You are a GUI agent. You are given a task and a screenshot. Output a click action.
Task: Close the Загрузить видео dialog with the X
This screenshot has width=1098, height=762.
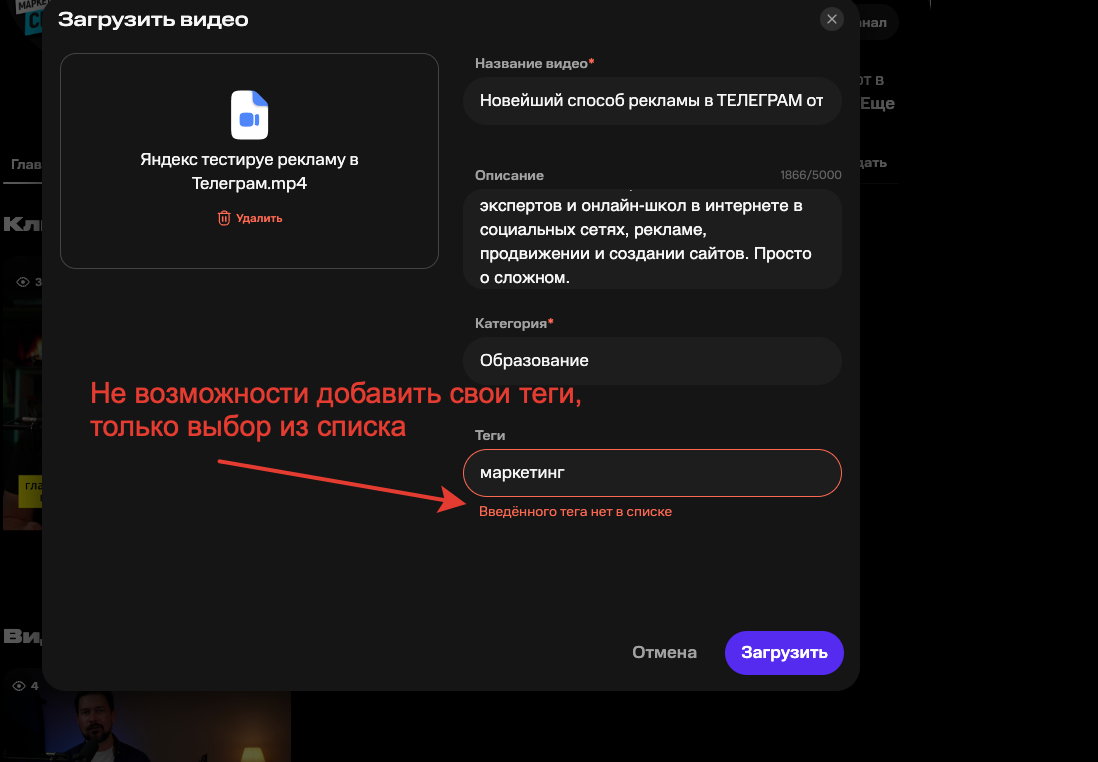point(831,19)
